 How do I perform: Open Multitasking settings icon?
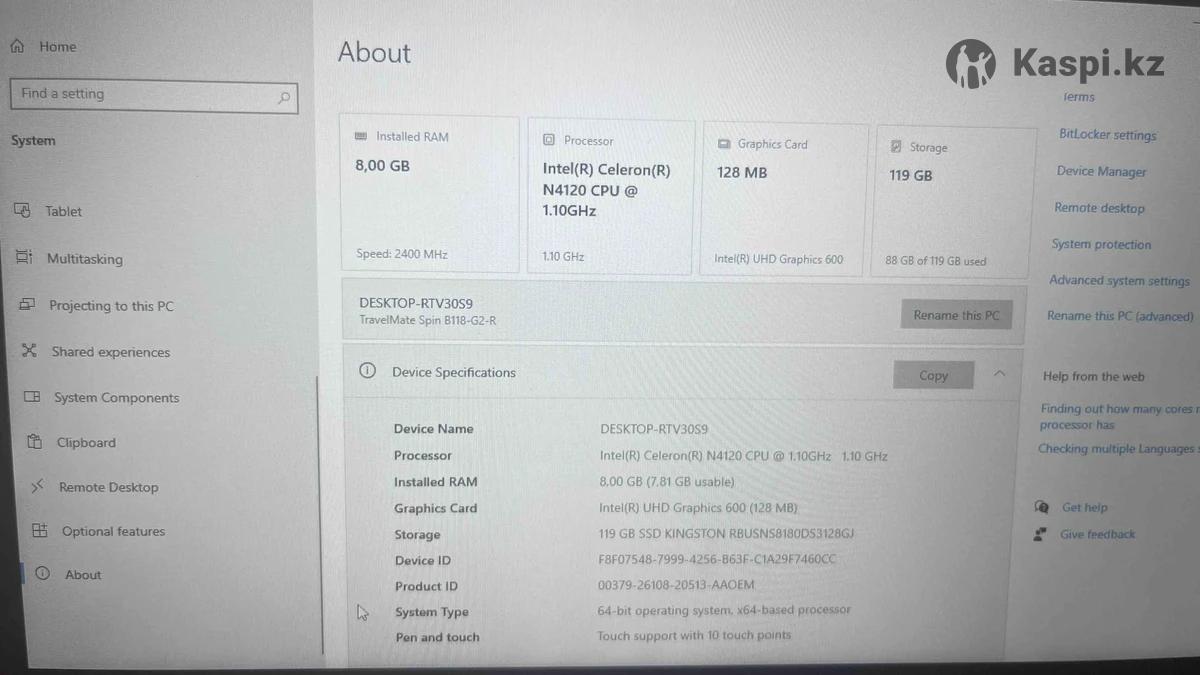pyautogui.click(x=24, y=258)
